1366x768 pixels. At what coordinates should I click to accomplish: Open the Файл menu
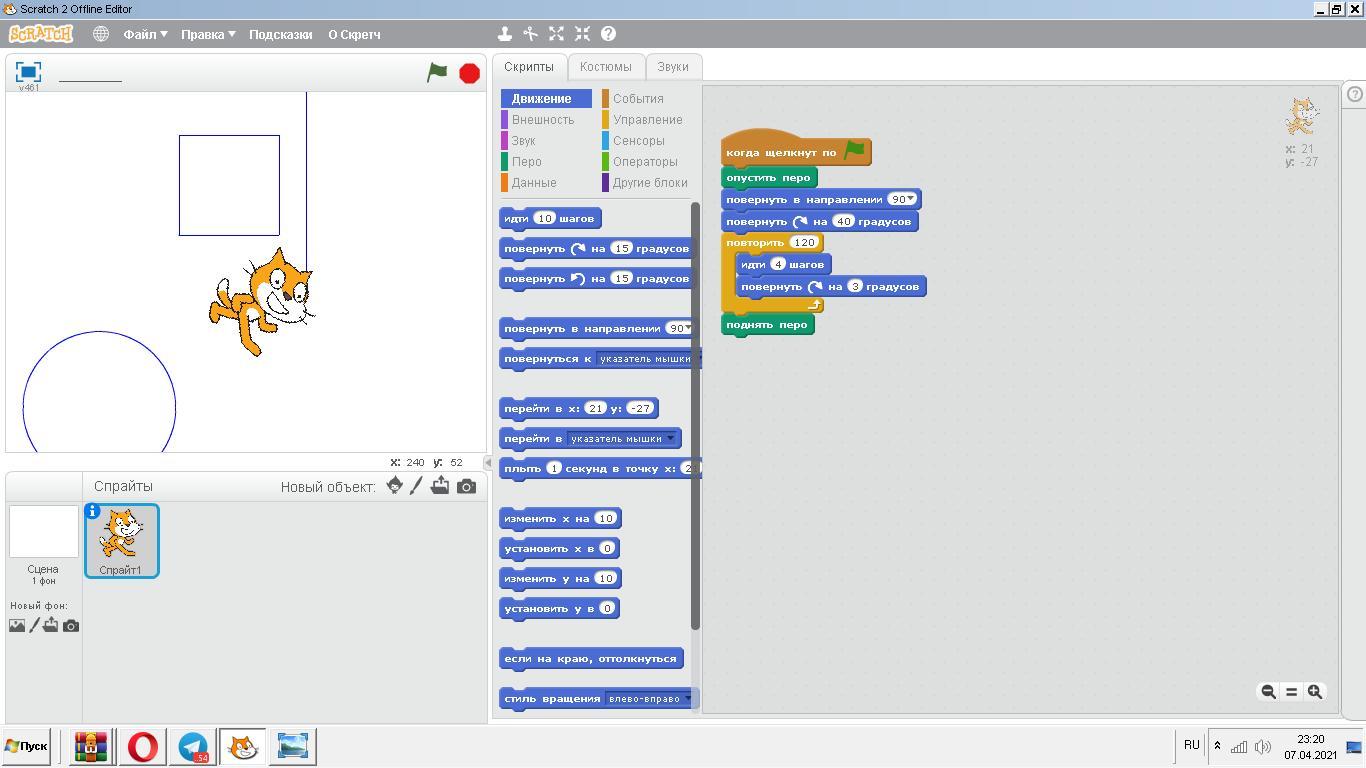point(145,34)
